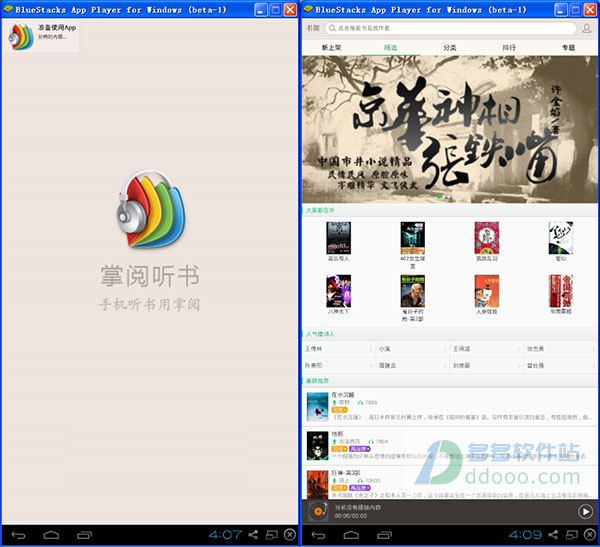Click the purple tag under 地狱
This screenshot has width=600, height=547.
point(360,449)
